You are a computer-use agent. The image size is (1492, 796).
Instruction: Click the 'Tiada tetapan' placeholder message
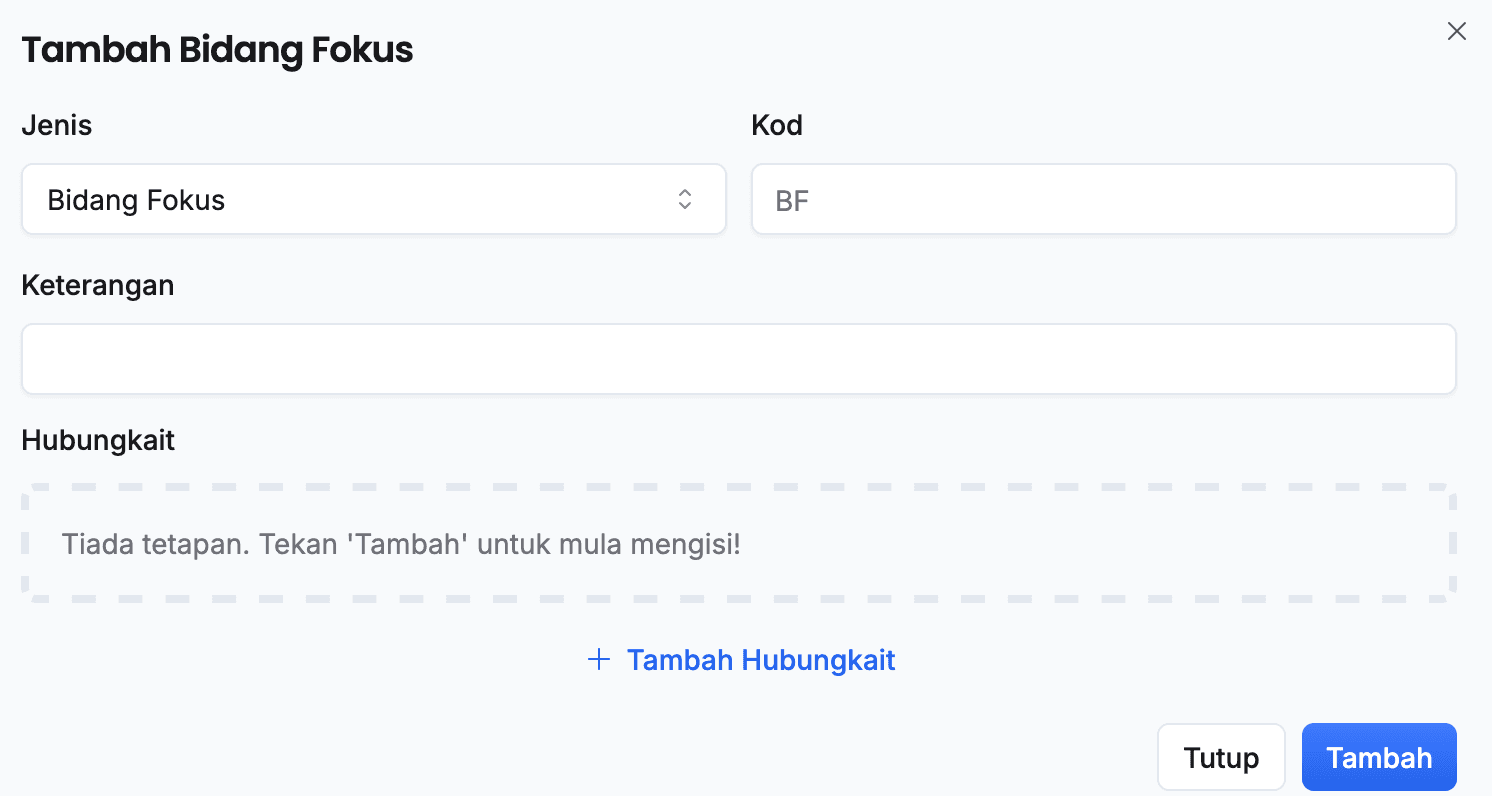(400, 545)
